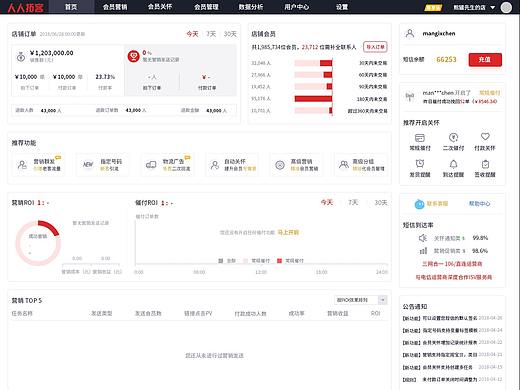Click the mangiochen profile icon

(x=410, y=33)
